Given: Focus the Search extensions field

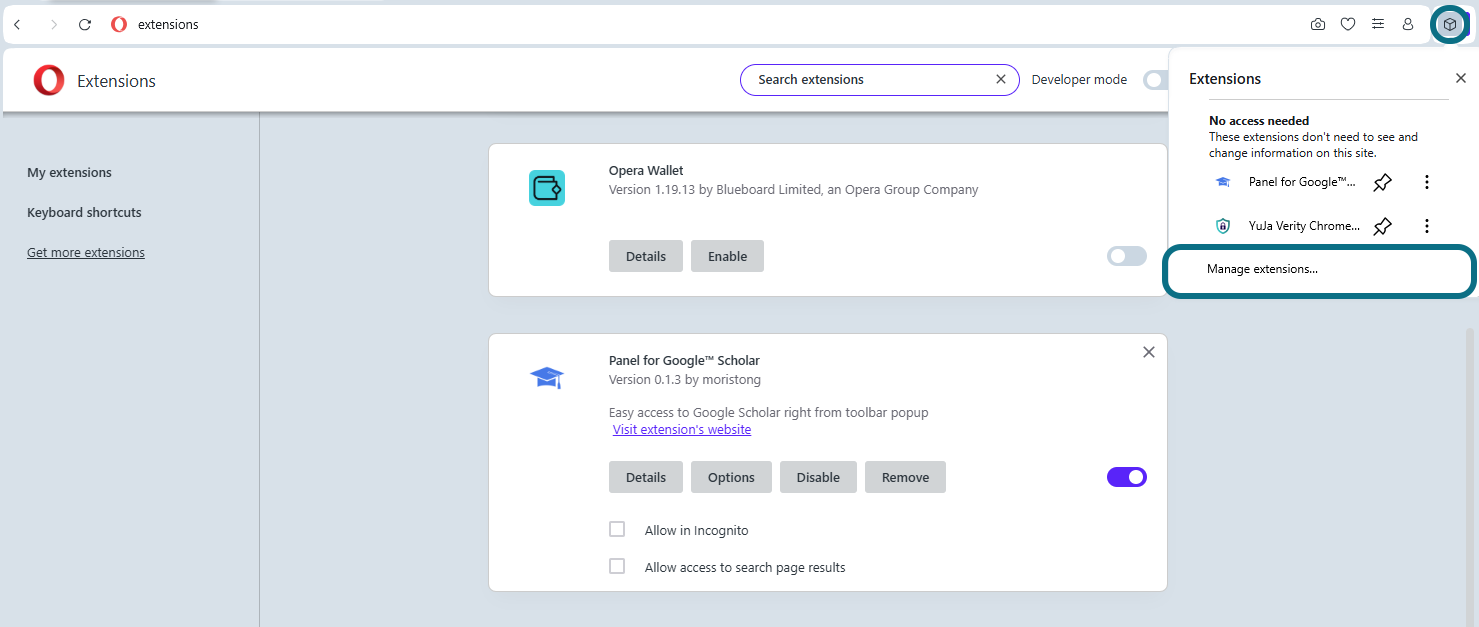Looking at the screenshot, I should [870, 80].
